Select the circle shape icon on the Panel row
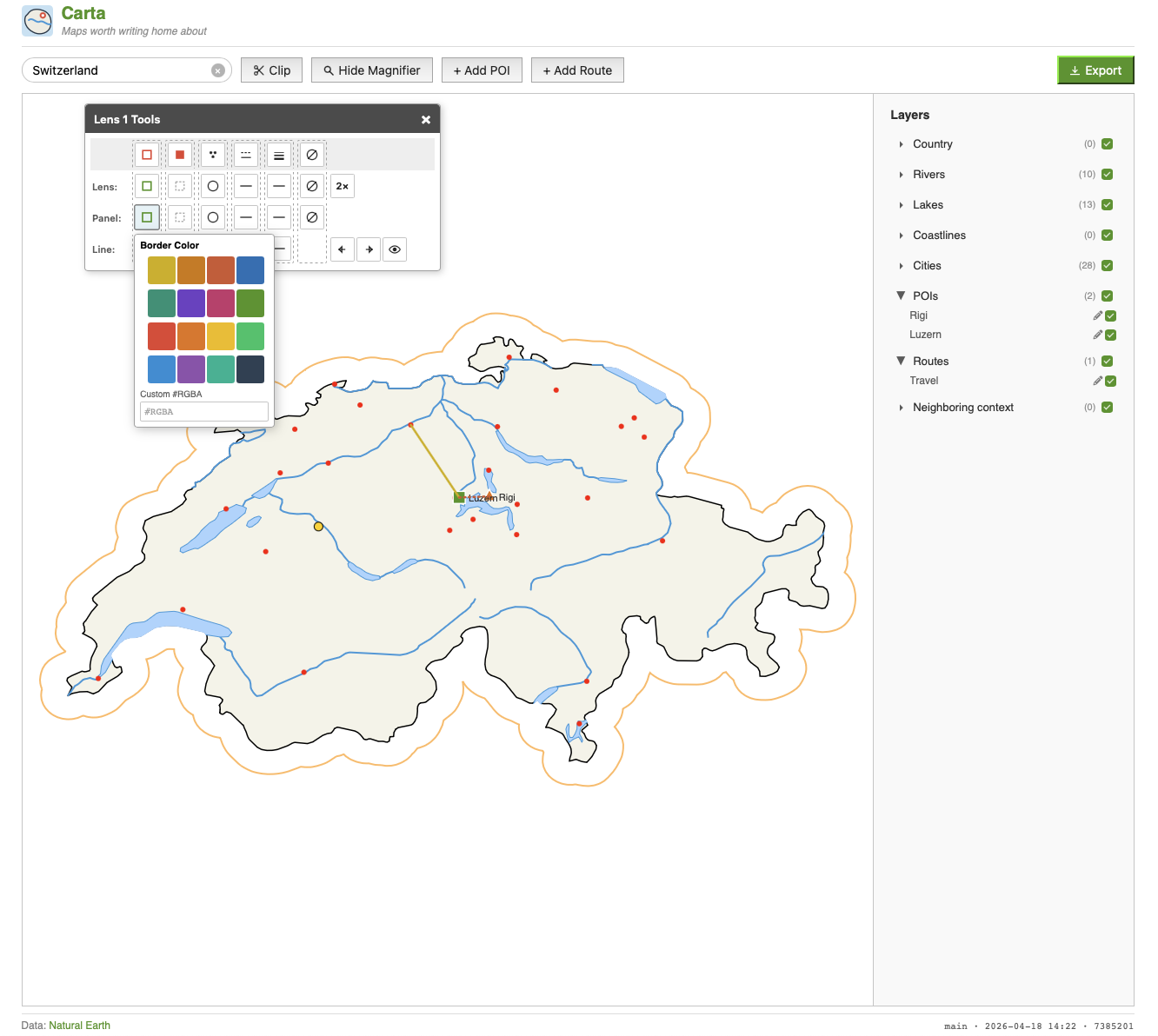Viewport: 1158px width, 1036px height. tap(213, 217)
